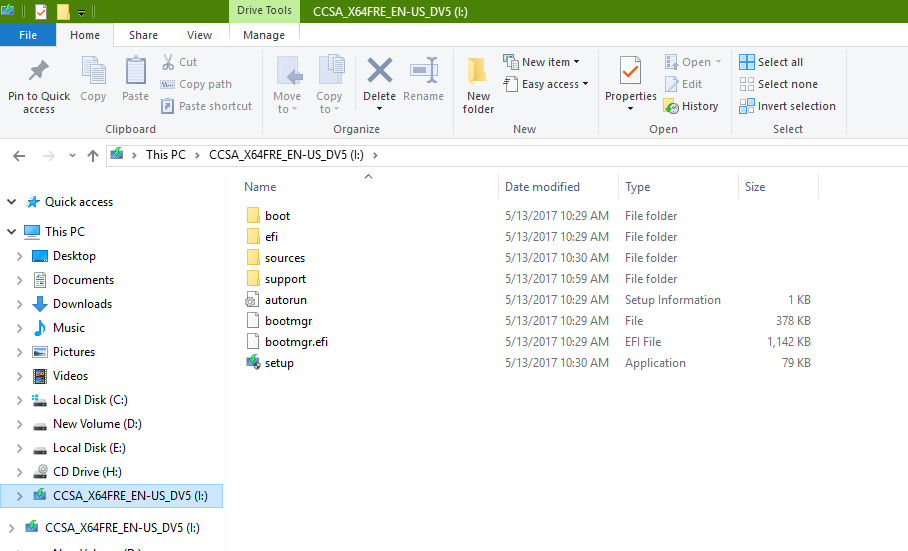
Task: Expand the New Volume (D:) node
Action: click(20, 424)
